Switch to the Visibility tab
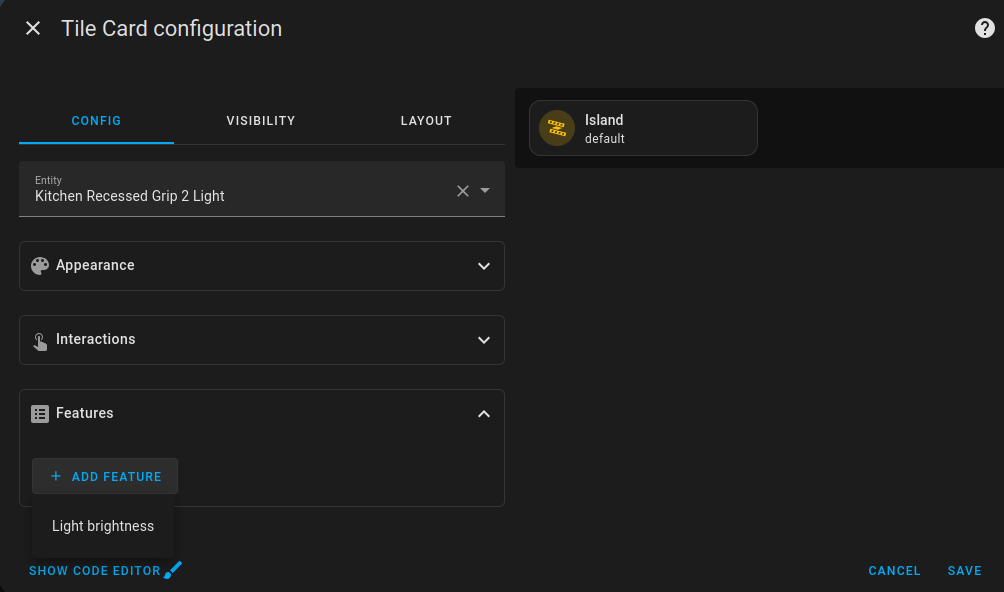The height and width of the screenshot is (592, 1004). pos(260,120)
